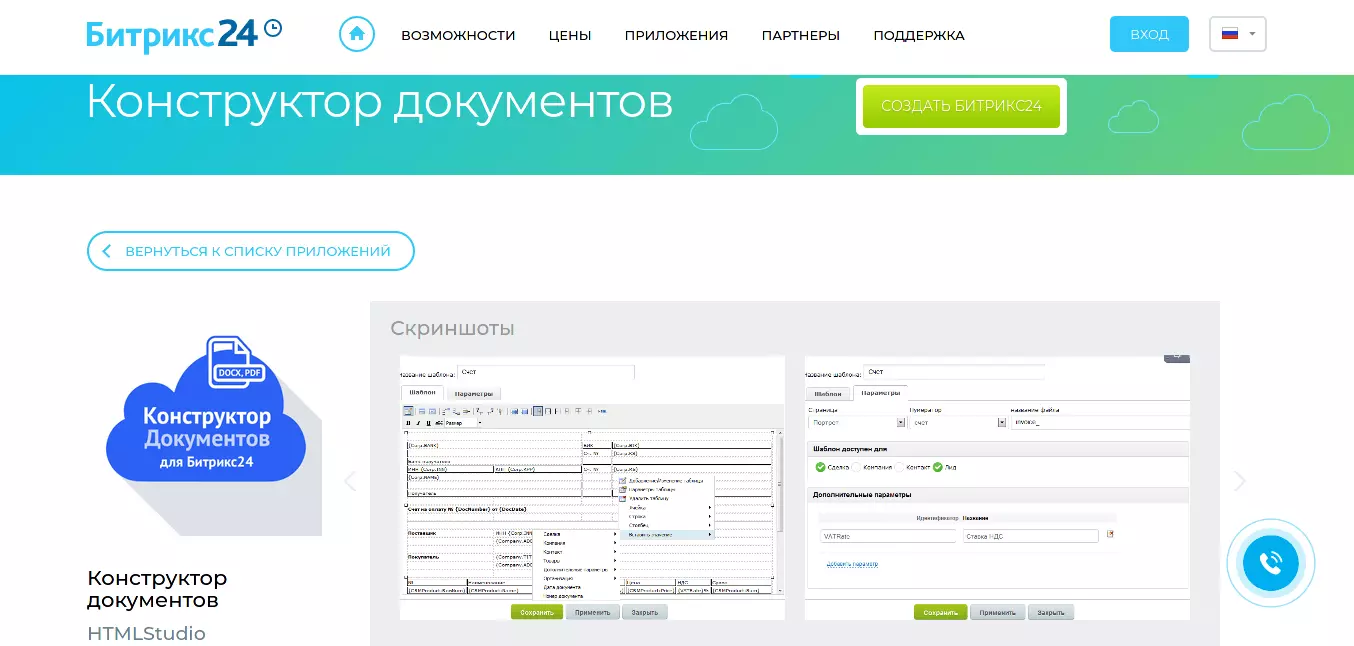
Task: Show next screenshot with right arrow
Action: pos(1240,481)
